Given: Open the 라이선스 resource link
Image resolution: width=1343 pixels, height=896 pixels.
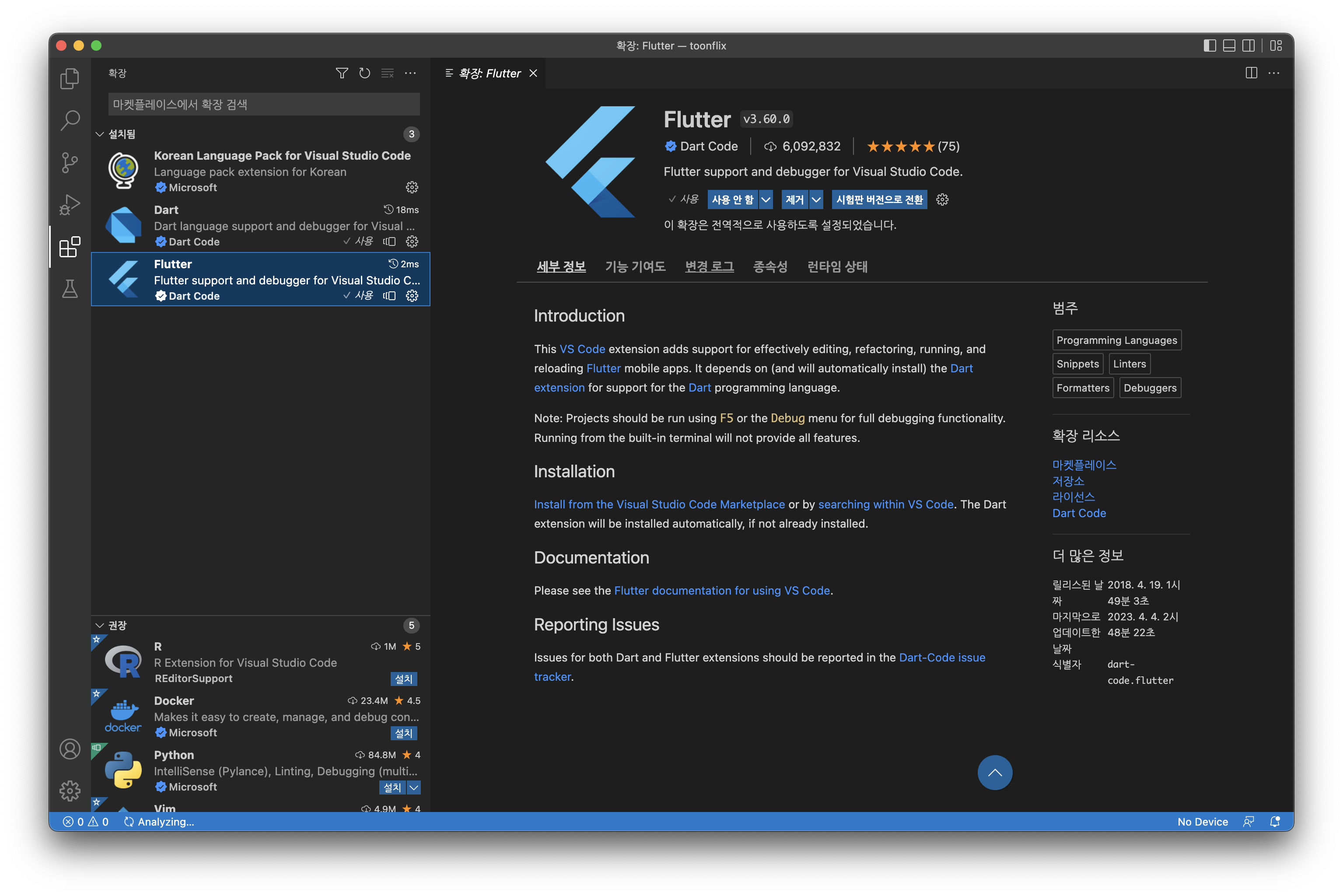Looking at the screenshot, I should pos(1074,497).
